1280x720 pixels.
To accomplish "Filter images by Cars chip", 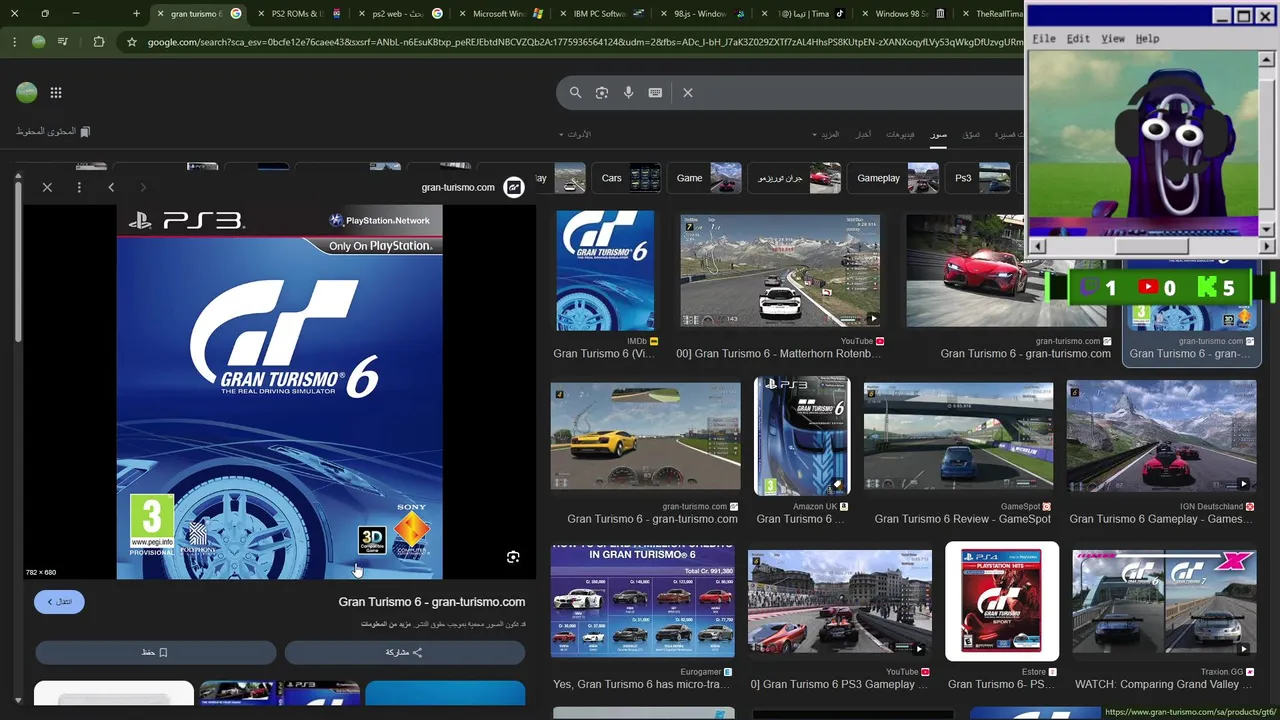I will [627, 178].
